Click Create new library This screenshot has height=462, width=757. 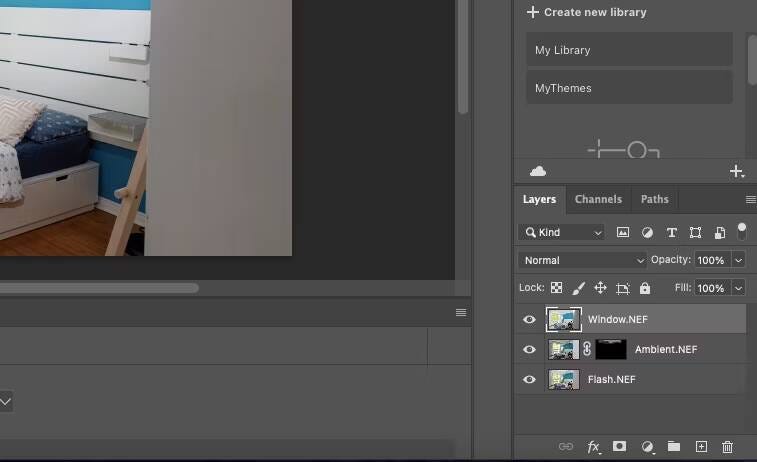[x=587, y=12]
